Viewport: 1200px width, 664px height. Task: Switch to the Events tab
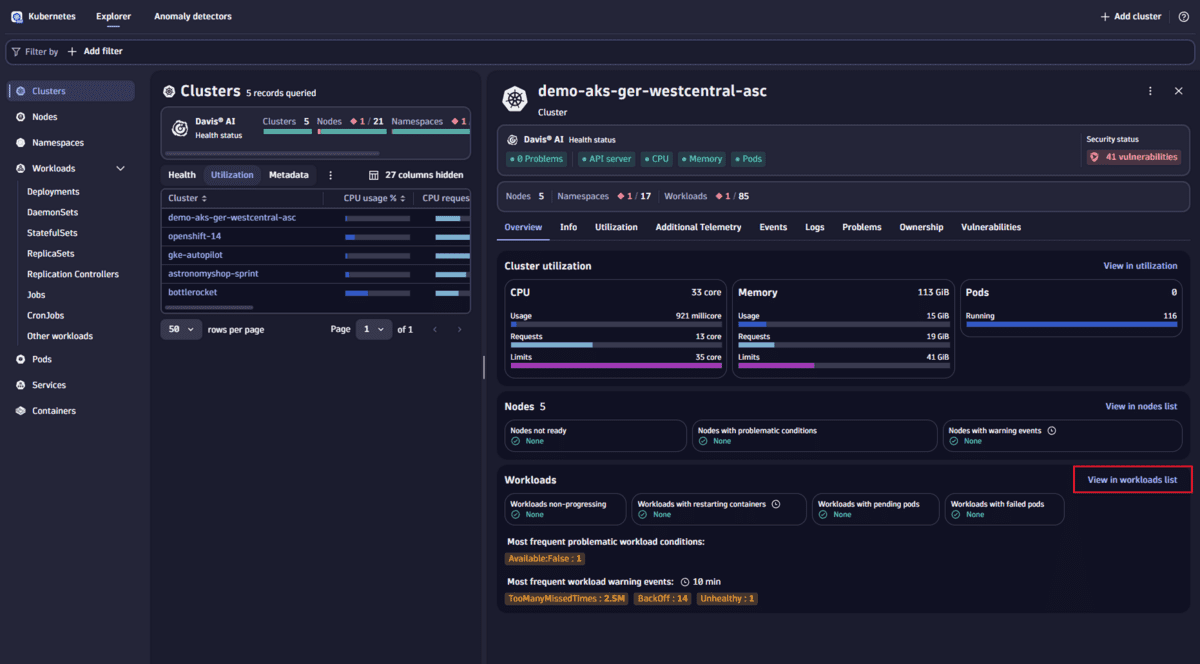(x=772, y=227)
